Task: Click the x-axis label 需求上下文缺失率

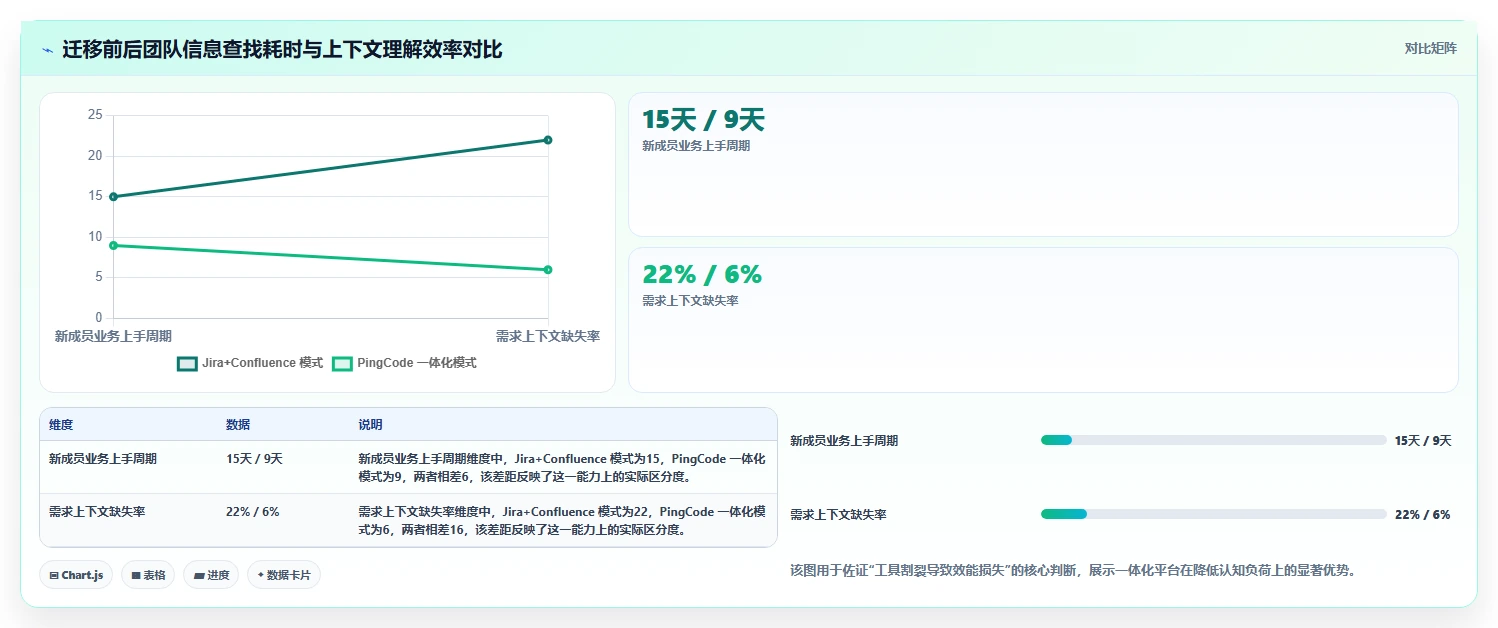Action: click(x=548, y=336)
